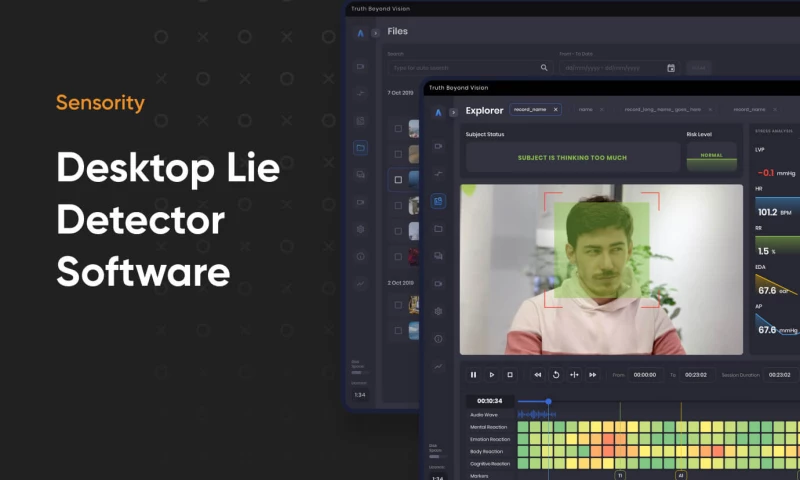800x480 pixels.
Task: Click the 00:10:34 current time label
Action: (489, 401)
